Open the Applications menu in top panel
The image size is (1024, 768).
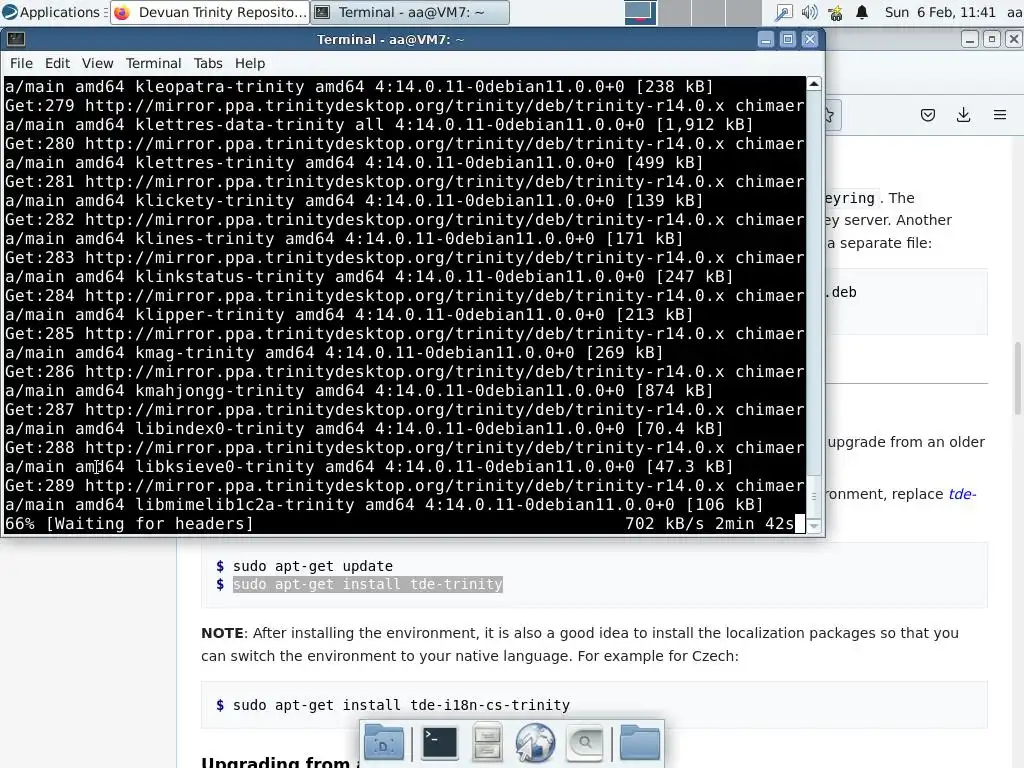(52, 12)
